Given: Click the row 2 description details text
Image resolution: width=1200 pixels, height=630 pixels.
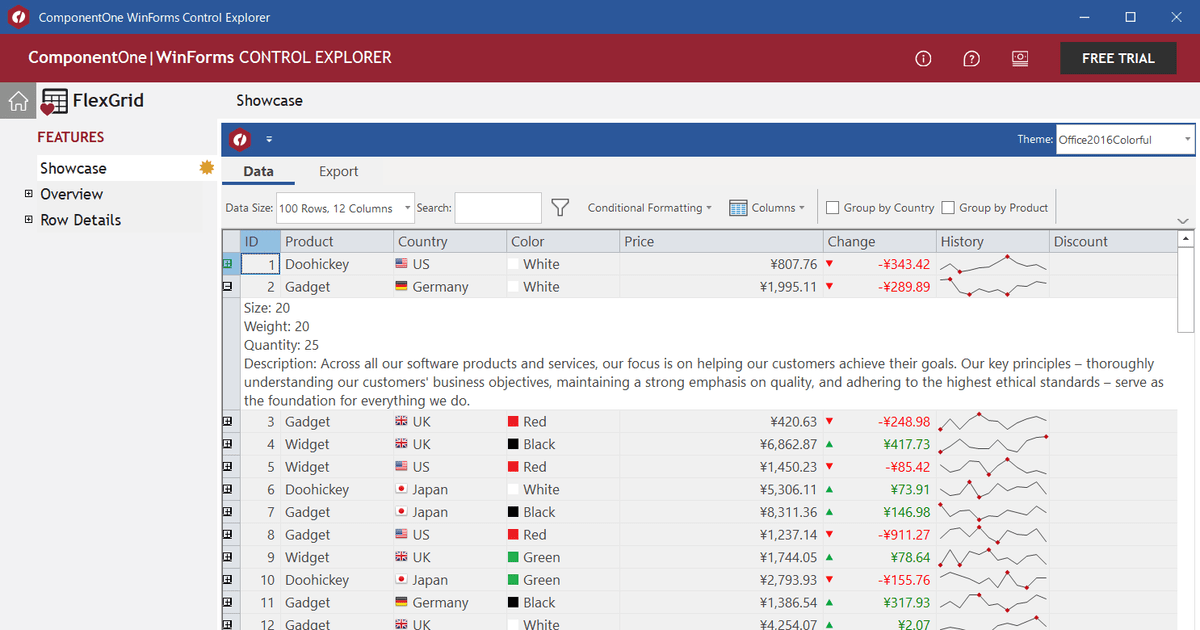Looking at the screenshot, I should (704, 382).
